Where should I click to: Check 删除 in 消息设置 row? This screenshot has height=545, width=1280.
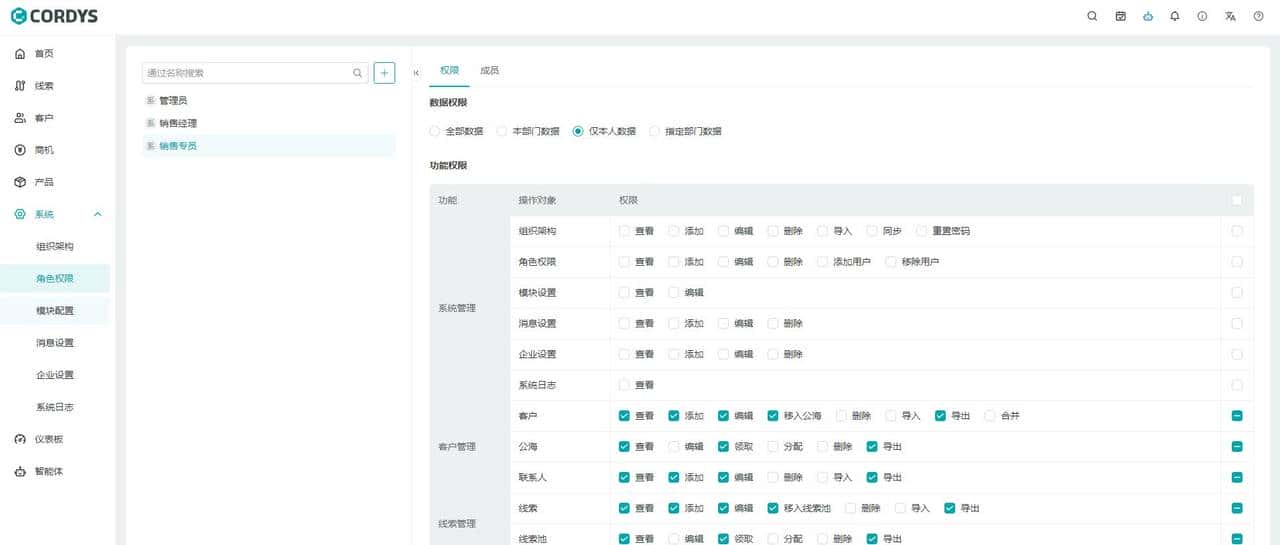tap(773, 324)
